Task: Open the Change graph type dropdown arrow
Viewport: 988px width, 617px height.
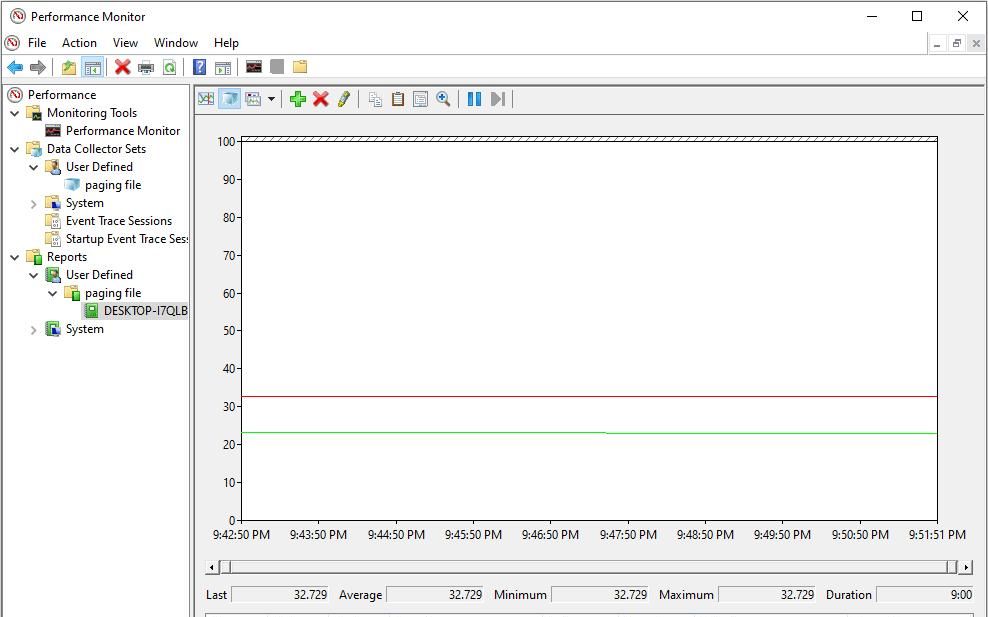Action: 271,99
